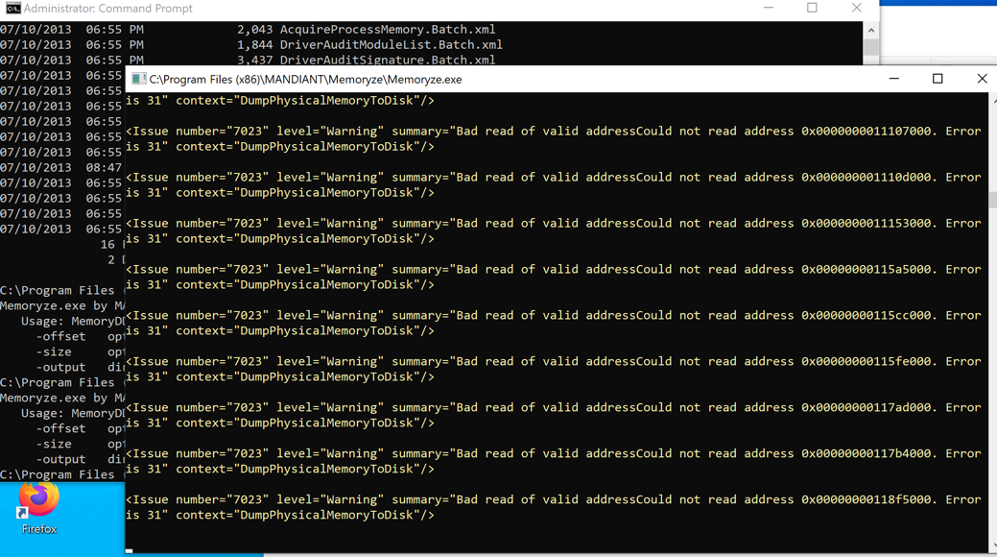The height and width of the screenshot is (558, 998).
Task: Click the 08:47 timestamp in Command Prompt
Action: (x=104, y=167)
